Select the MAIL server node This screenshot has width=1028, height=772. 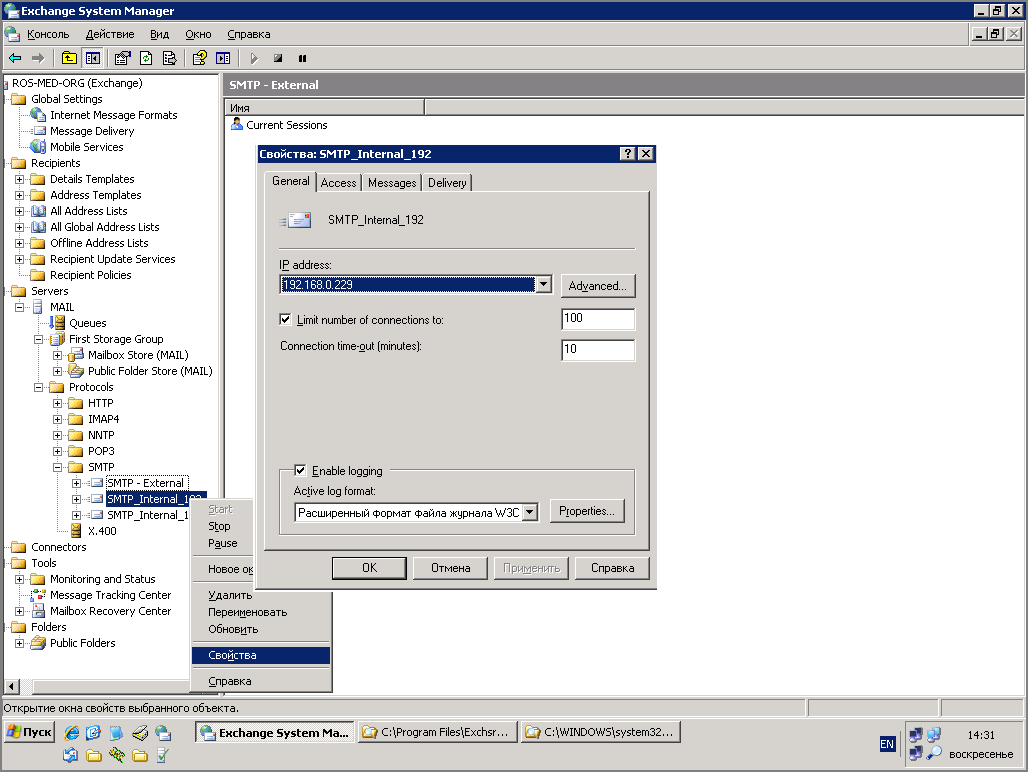[62, 307]
